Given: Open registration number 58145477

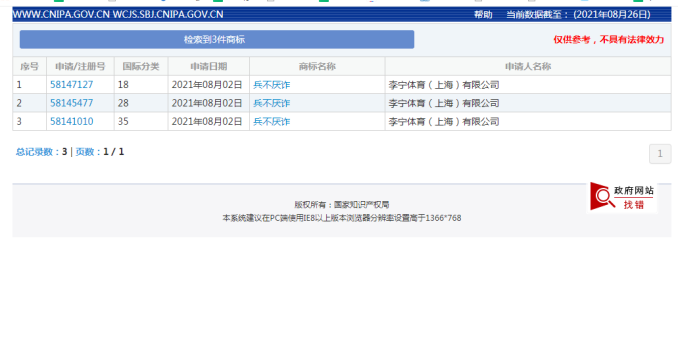Looking at the screenshot, I should click(71, 103).
